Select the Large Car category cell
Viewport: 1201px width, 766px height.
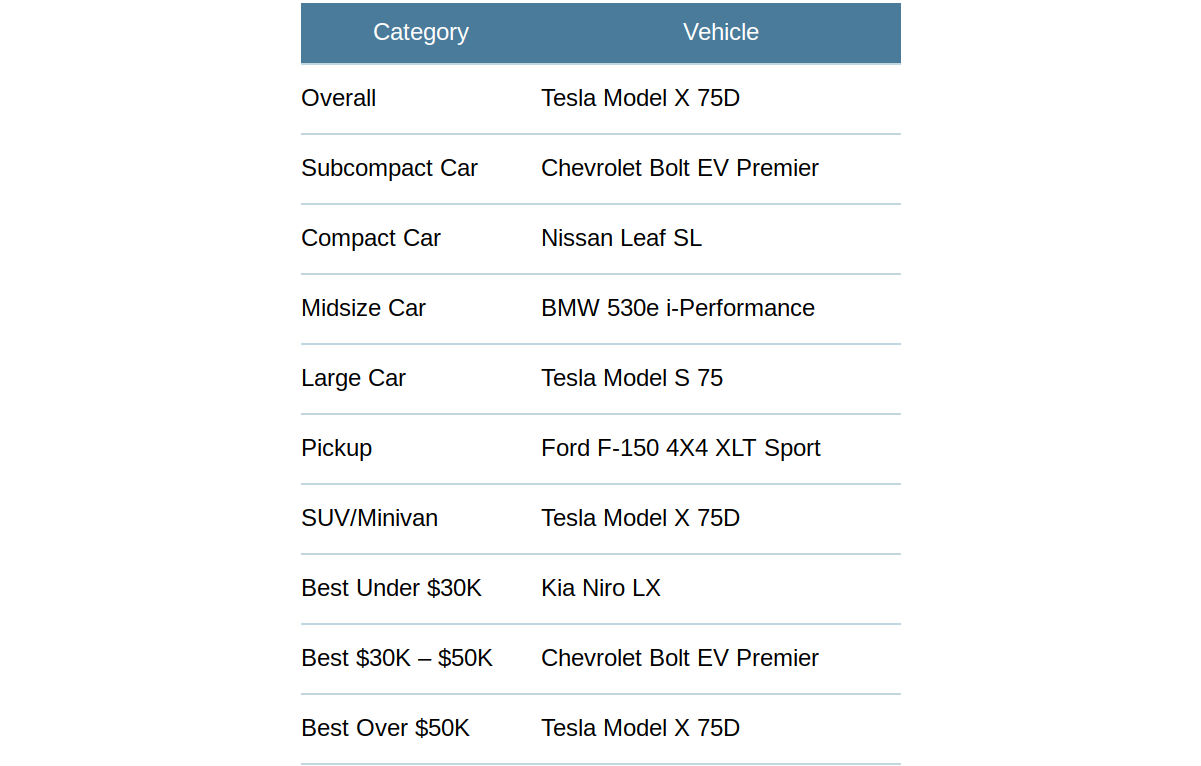coord(421,378)
